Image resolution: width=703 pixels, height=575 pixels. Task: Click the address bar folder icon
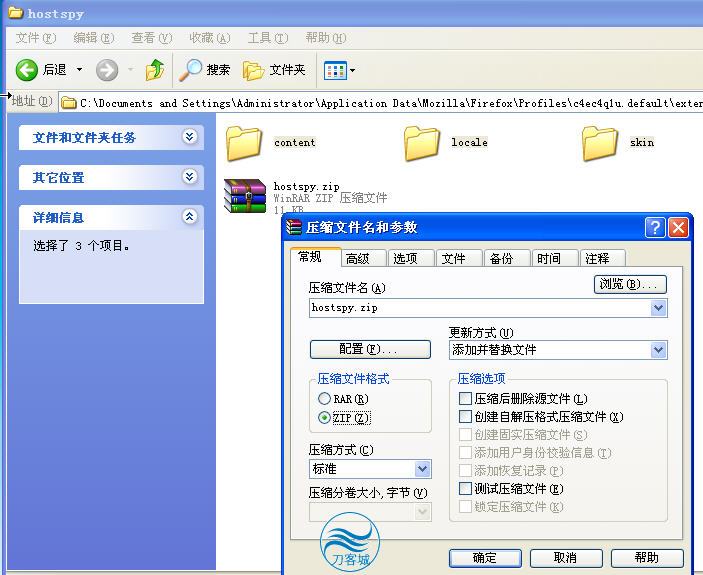coord(69,103)
